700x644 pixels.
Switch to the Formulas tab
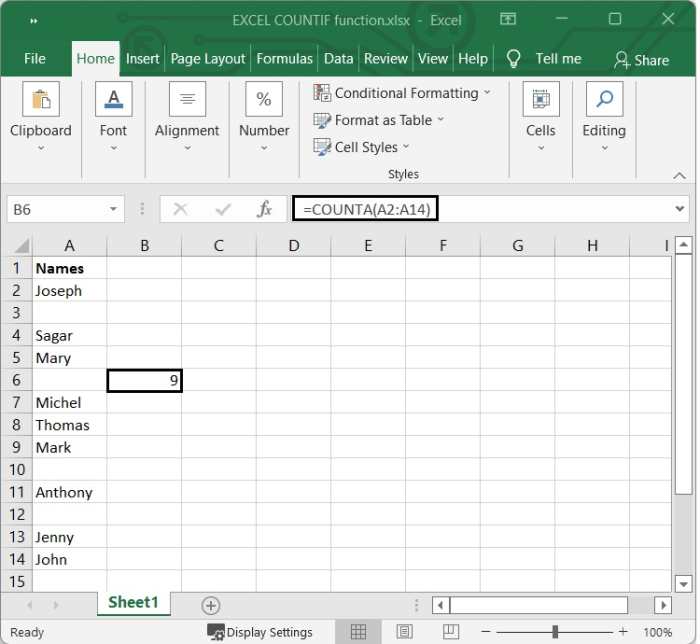(x=284, y=59)
